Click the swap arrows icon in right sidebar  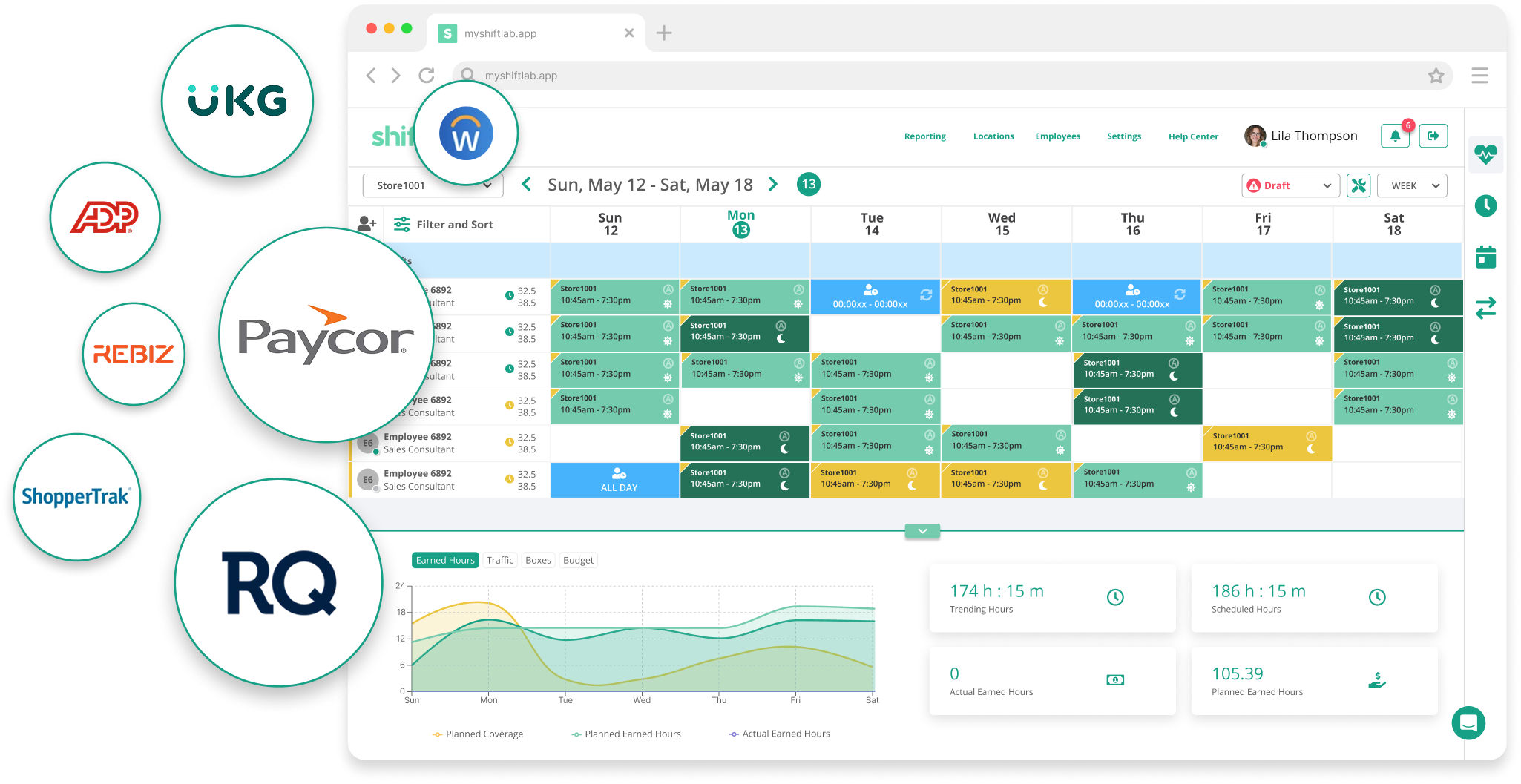[1485, 308]
